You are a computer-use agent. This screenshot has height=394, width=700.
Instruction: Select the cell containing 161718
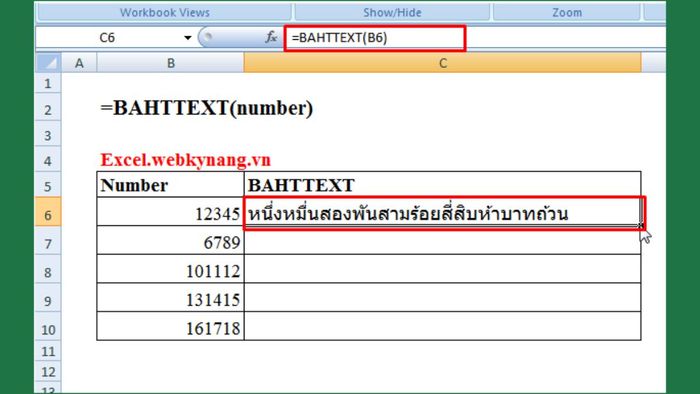tap(171, 327)
